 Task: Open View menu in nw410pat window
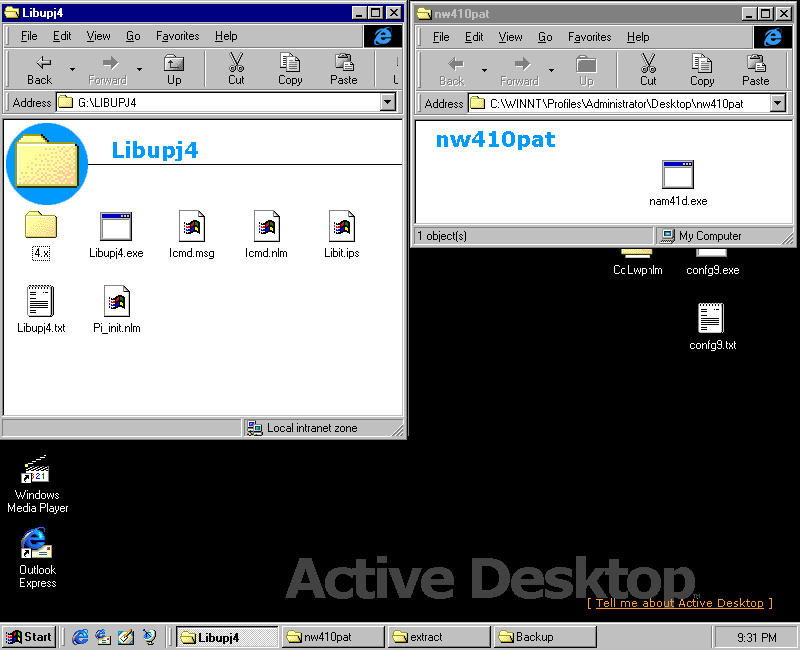point(510,37)
